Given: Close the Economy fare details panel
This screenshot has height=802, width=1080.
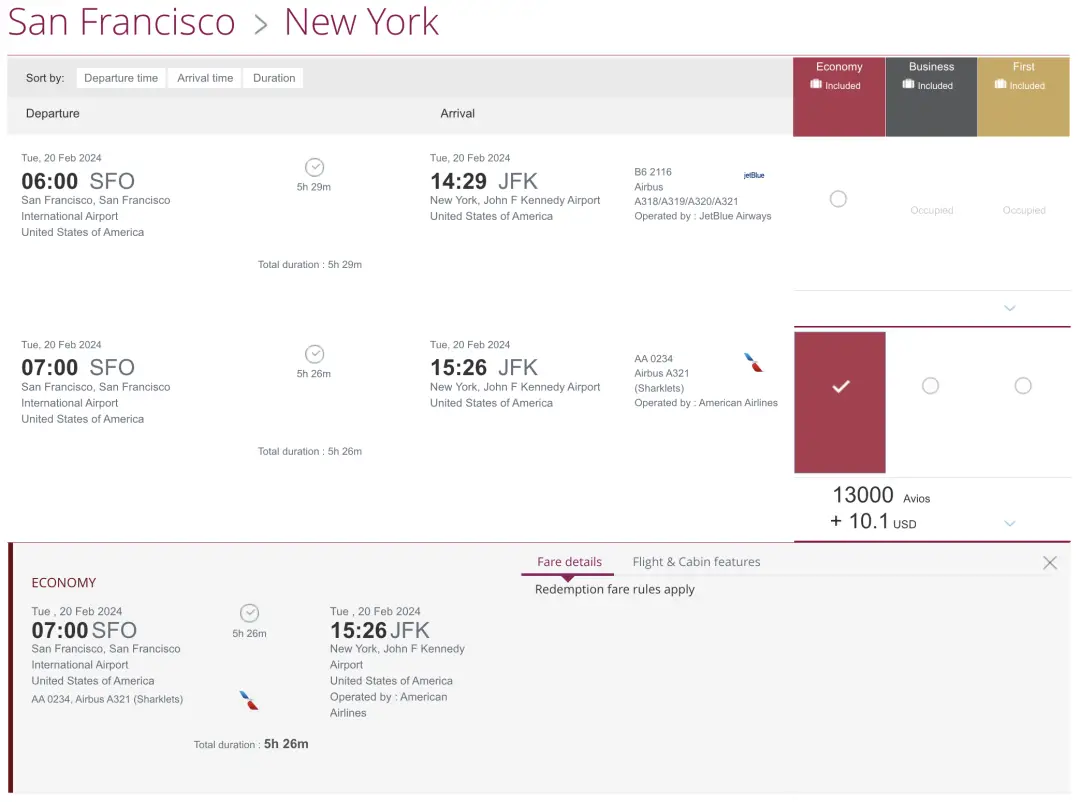Looking at the screenshot, I should (x=1050, y=563).
